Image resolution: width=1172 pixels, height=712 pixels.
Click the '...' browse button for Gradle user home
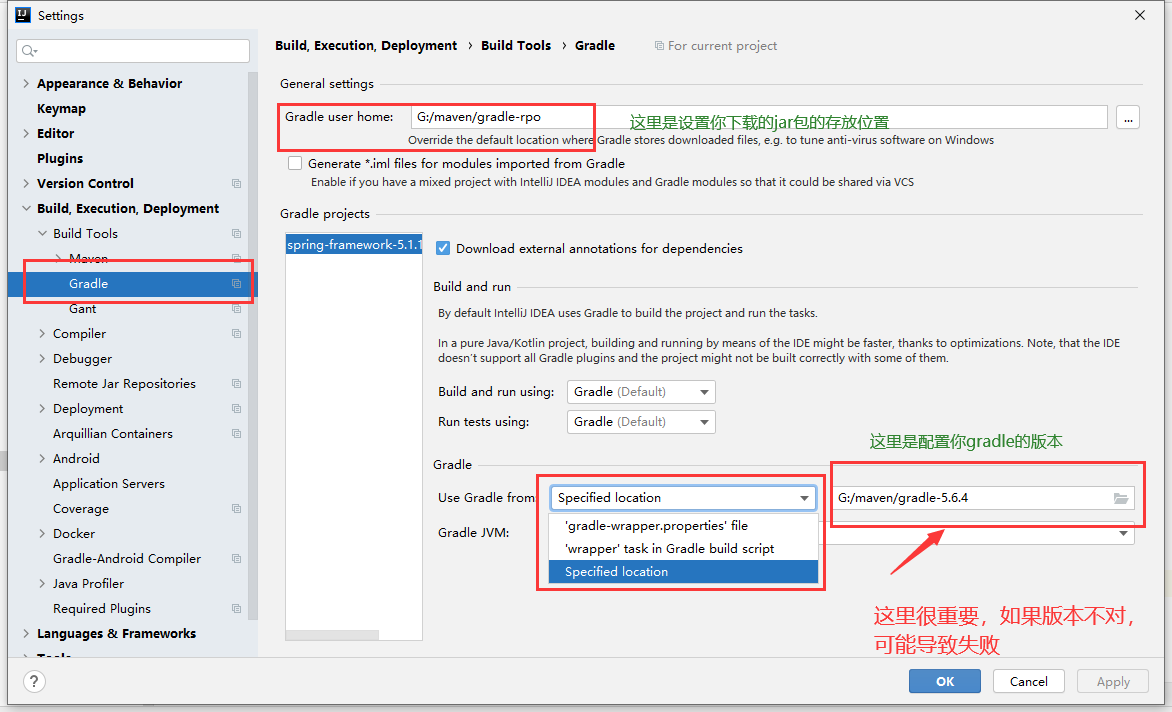pyautogui.click(x=1128, y=117)
